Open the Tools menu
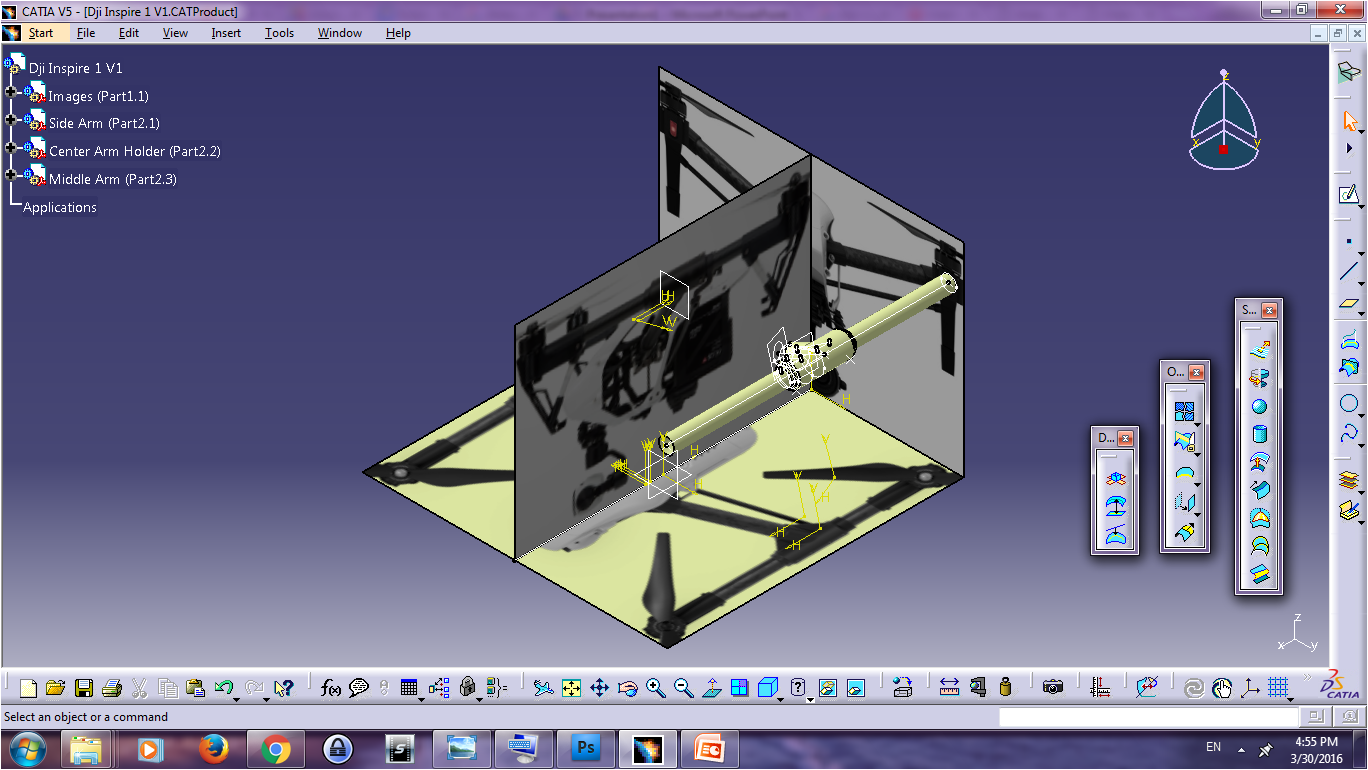 click(x=279, y=33)
